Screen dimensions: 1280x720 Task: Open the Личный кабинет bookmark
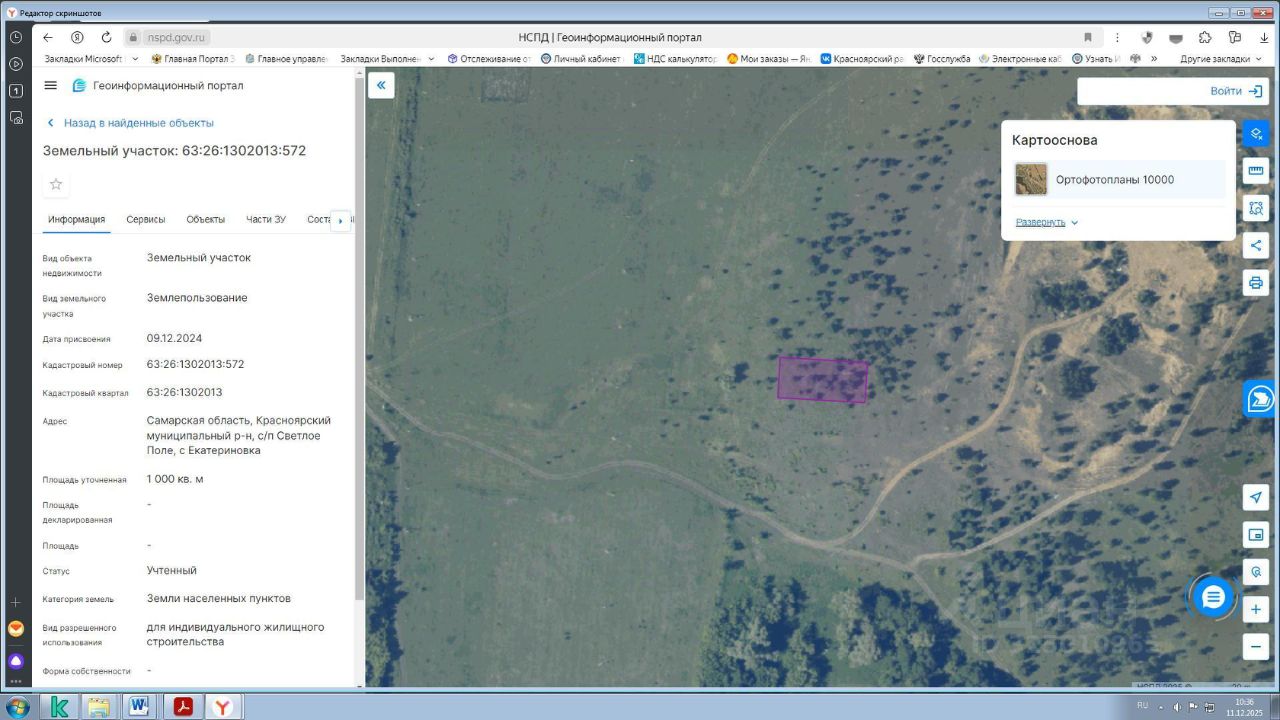pyautogui.click(x=580, y=59)
